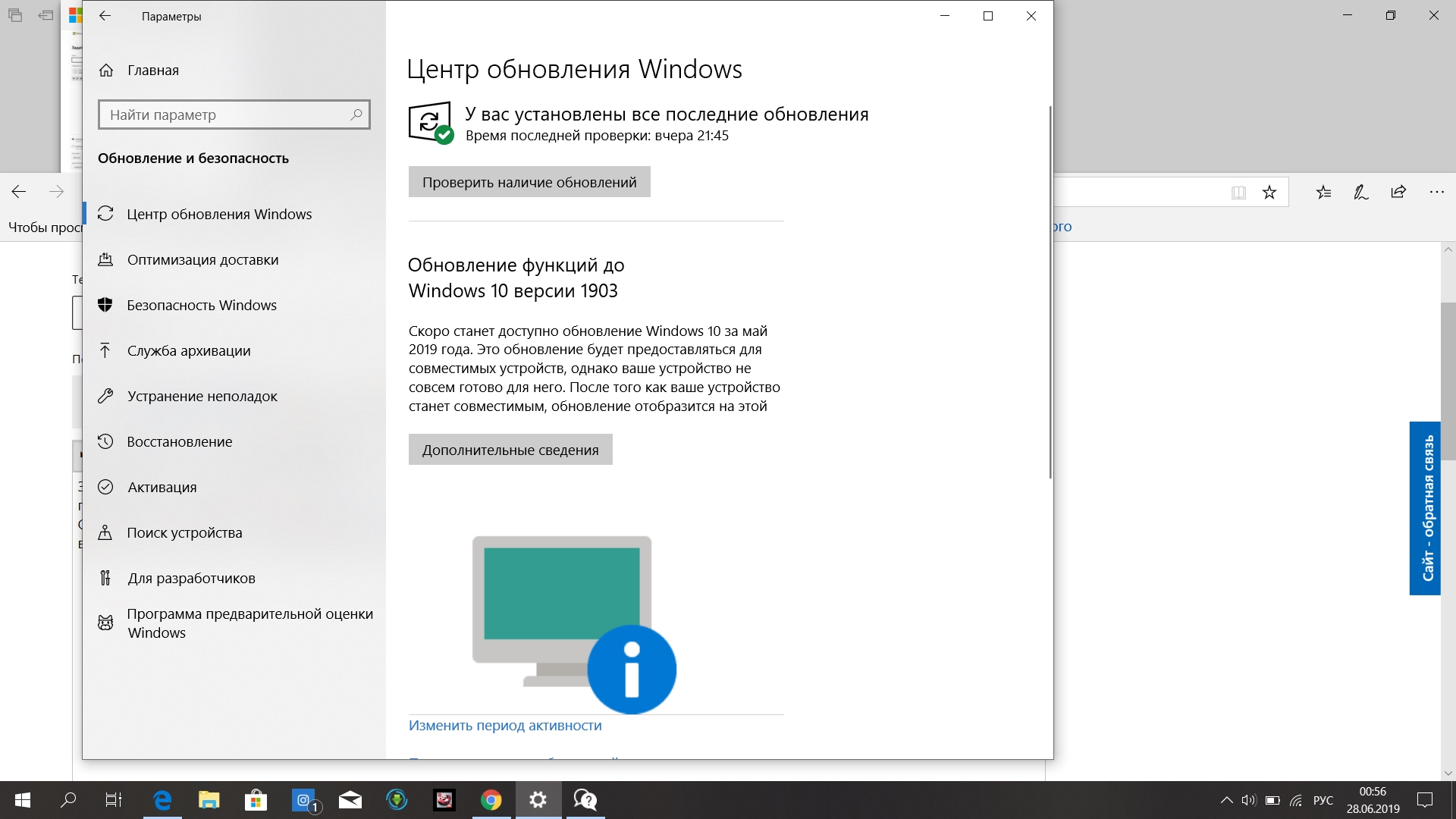Switch input language РУС indicator

click(1323, 800)
